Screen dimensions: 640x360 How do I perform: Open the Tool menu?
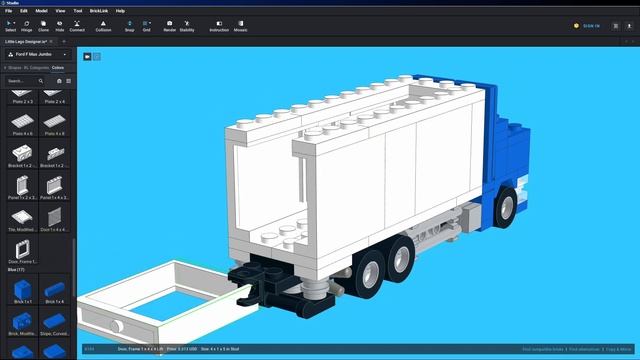[x=78, y=11]
